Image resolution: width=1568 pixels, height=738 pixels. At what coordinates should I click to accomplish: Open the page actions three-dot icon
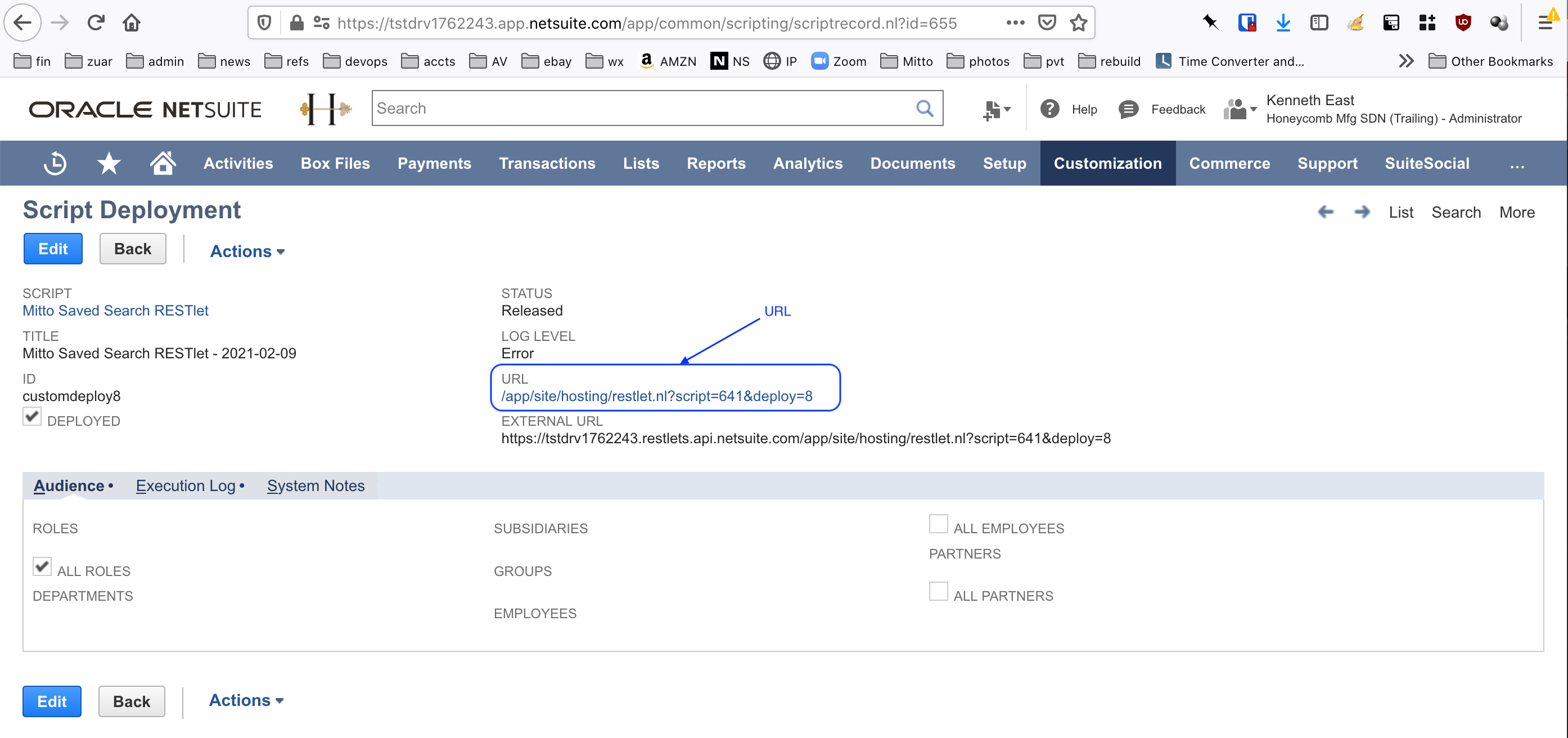click(x=1015, y=23)
